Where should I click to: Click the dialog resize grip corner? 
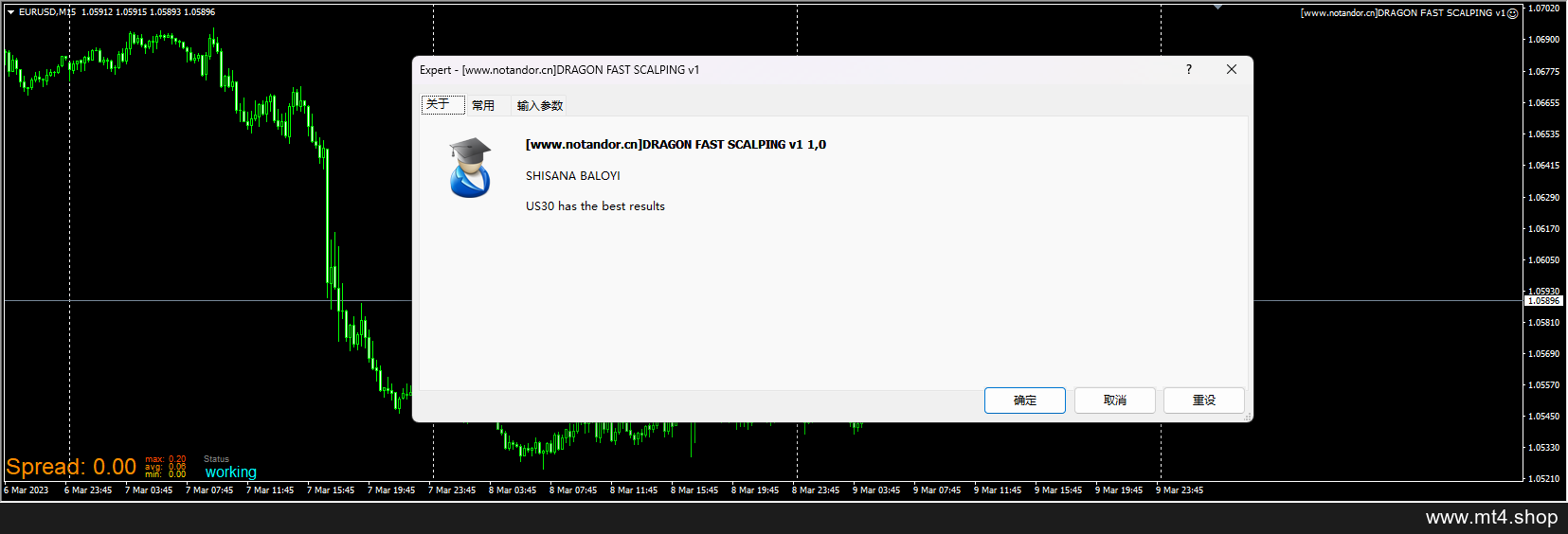click(x=1247, y=417)
